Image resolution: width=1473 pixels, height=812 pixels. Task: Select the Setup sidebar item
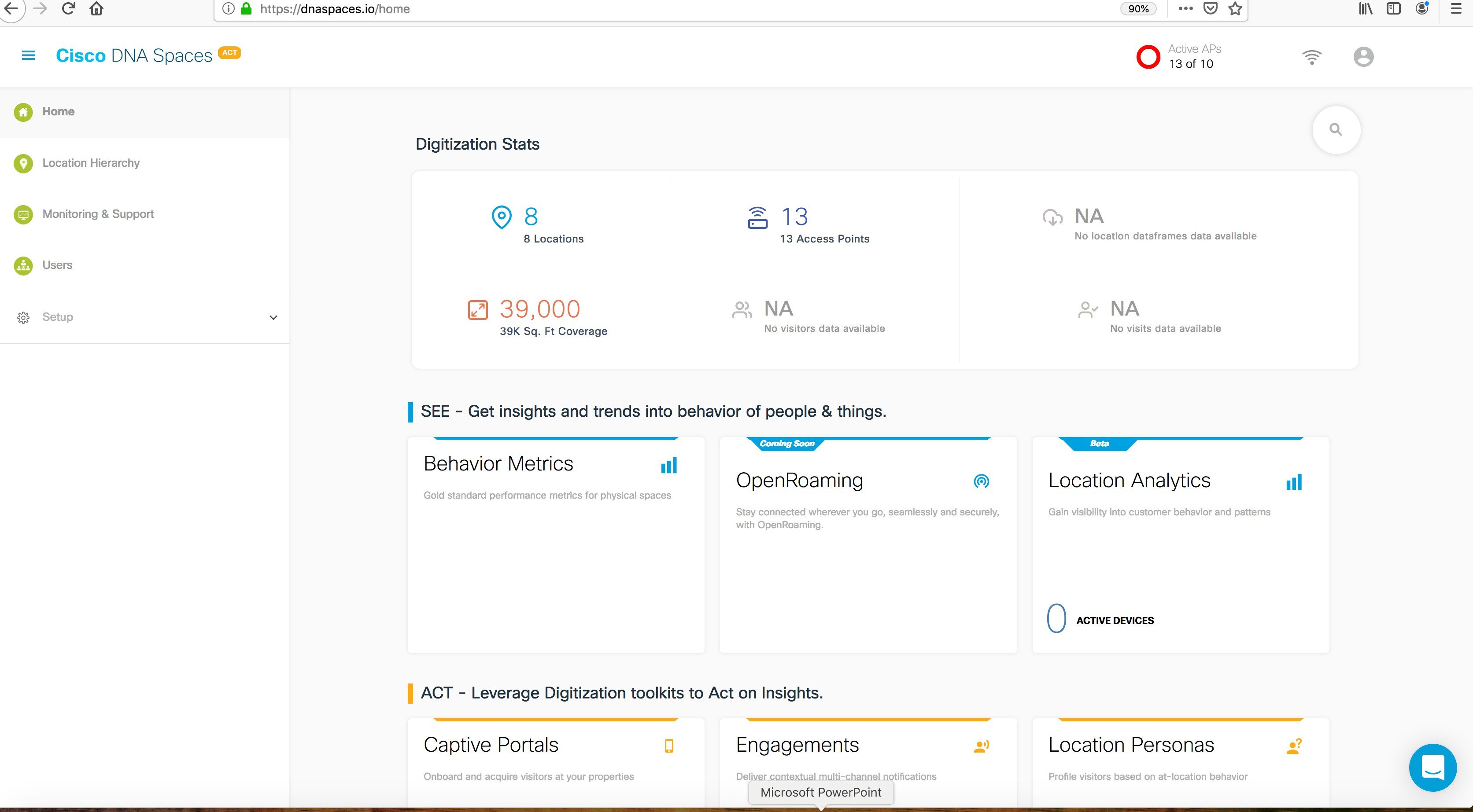[x=145, y=318]
